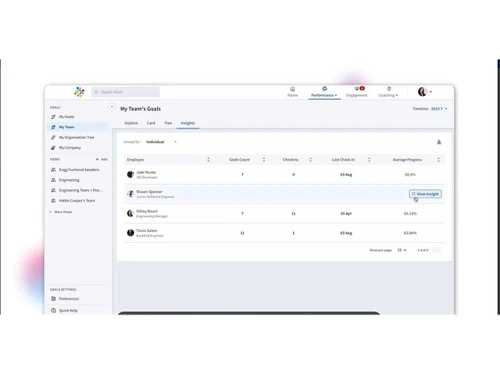Click Timin Salem's 62.64% progress value
Screen dimensions: 500x375
click(410, 233)
